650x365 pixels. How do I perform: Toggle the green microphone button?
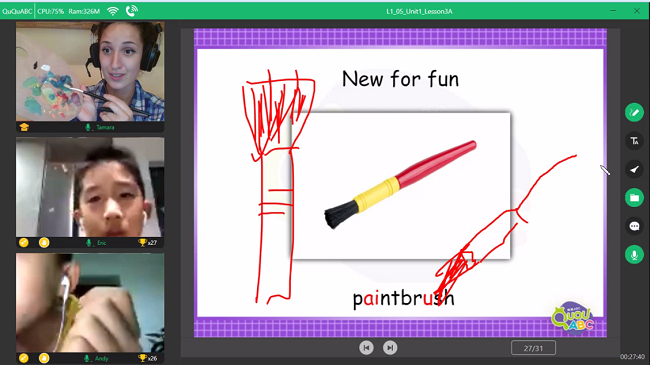[x=634, y=255]
